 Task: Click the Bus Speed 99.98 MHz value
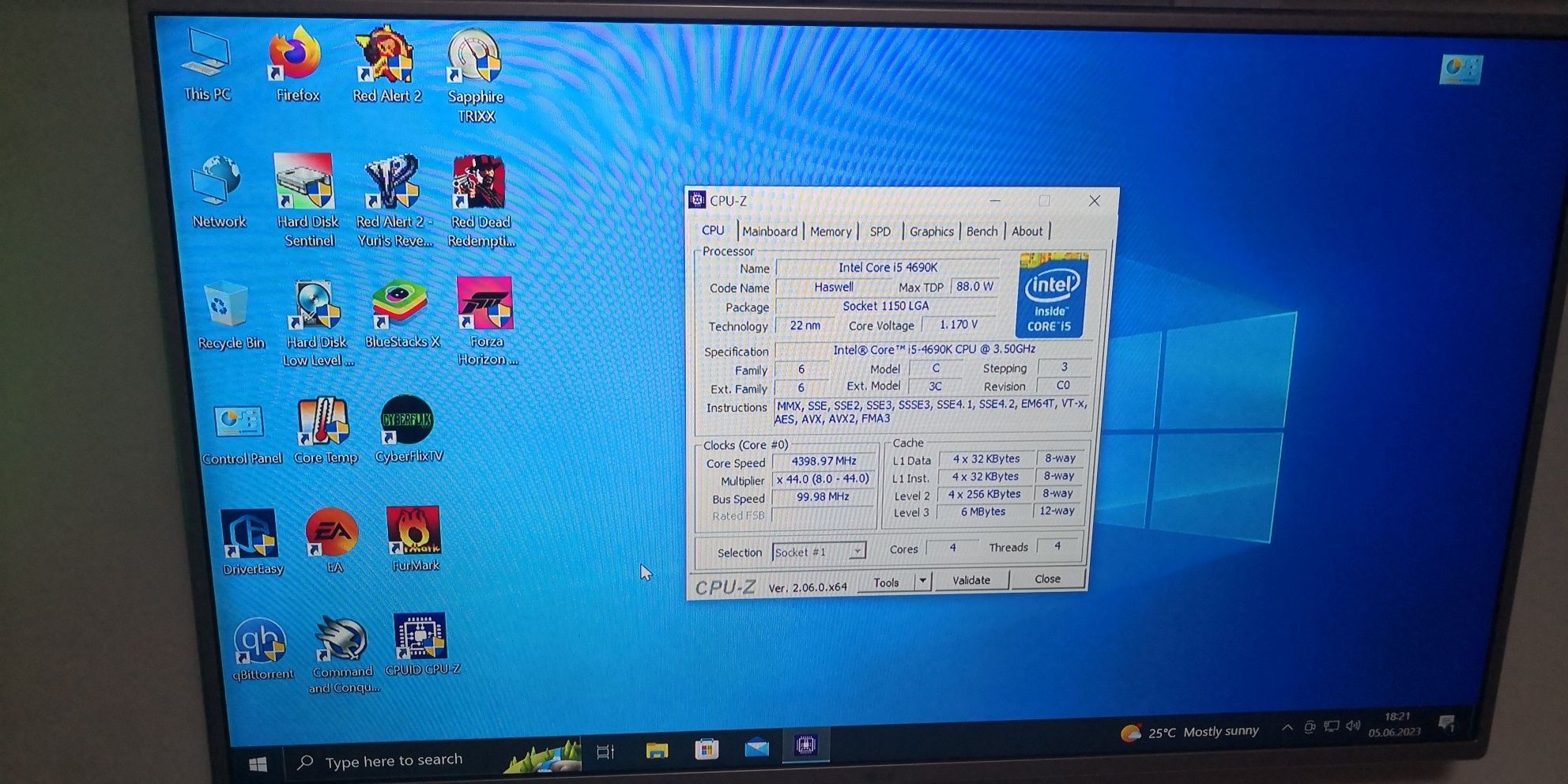(822, 496)
